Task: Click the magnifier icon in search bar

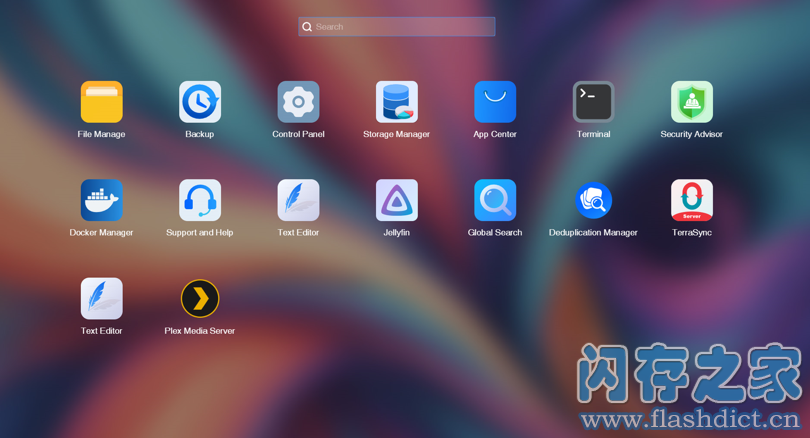Action: pyautogui.click(x=308, y=27)
